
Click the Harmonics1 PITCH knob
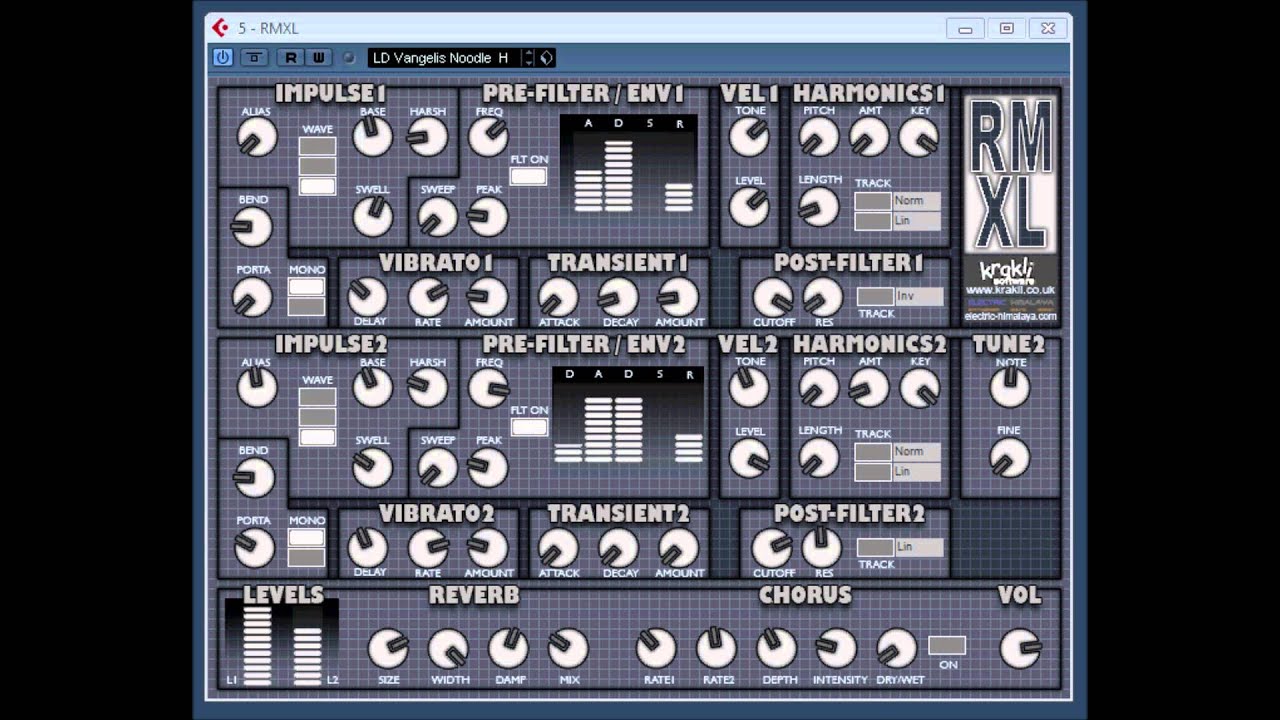click(819, 136)
